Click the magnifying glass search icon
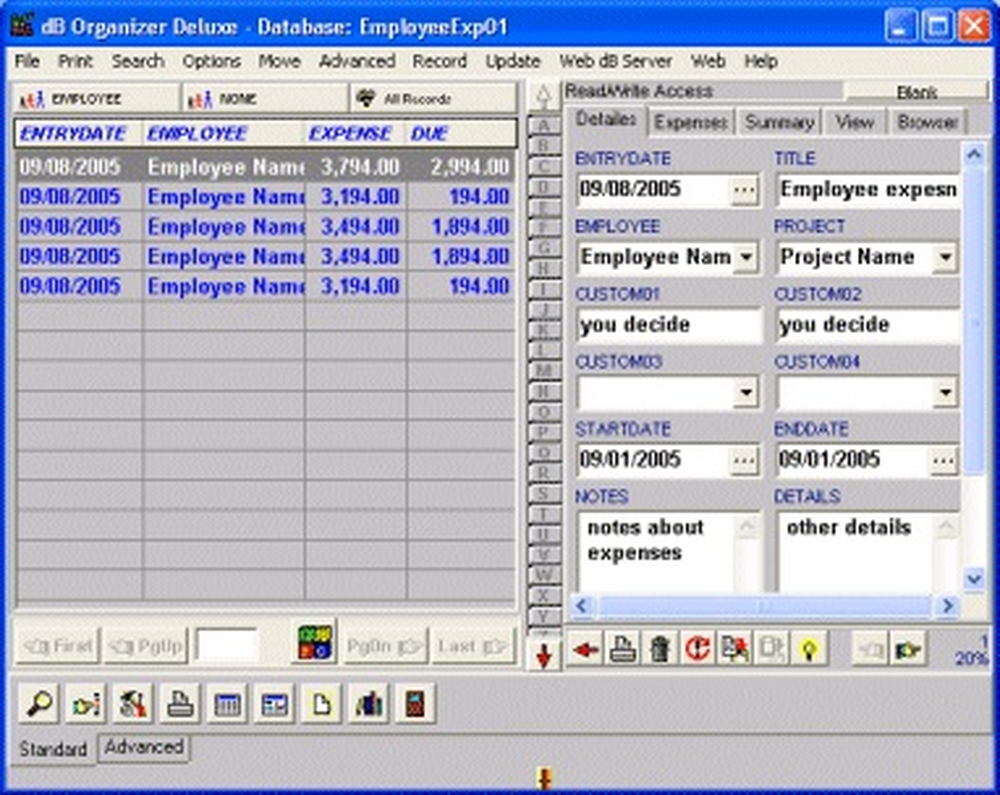Screen dimensions: 1000x795 [39, 703]
